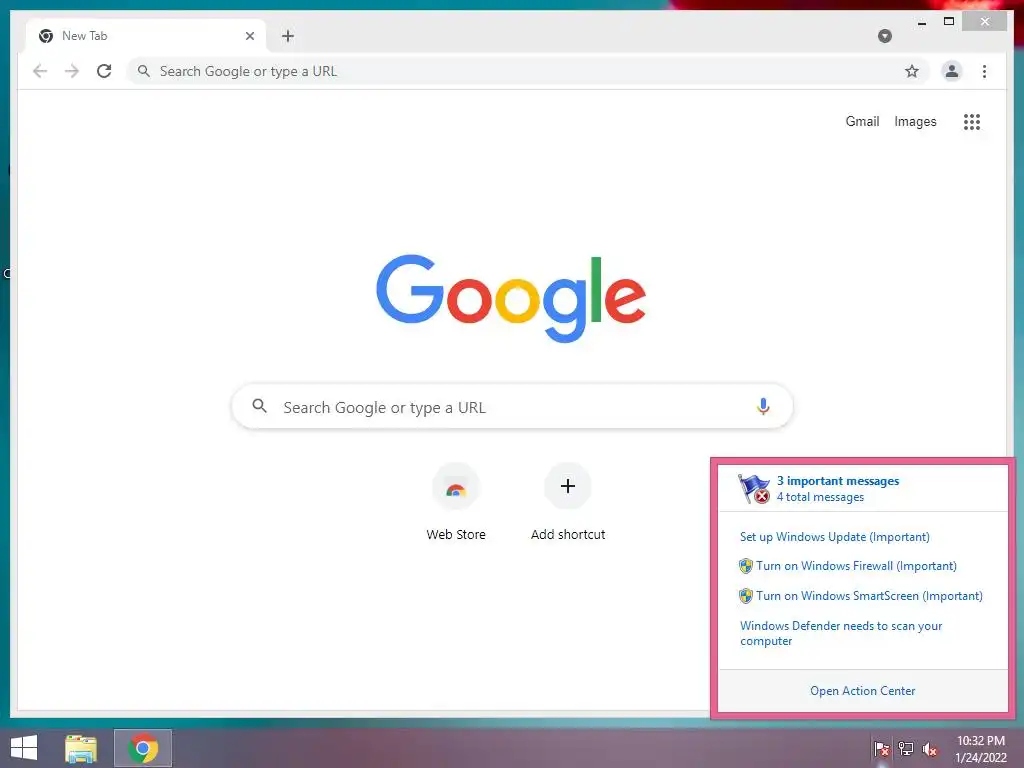Click the 3 important messages heading
The height and width of the screenshot is (768, 1024).
(x=838, y=481)
